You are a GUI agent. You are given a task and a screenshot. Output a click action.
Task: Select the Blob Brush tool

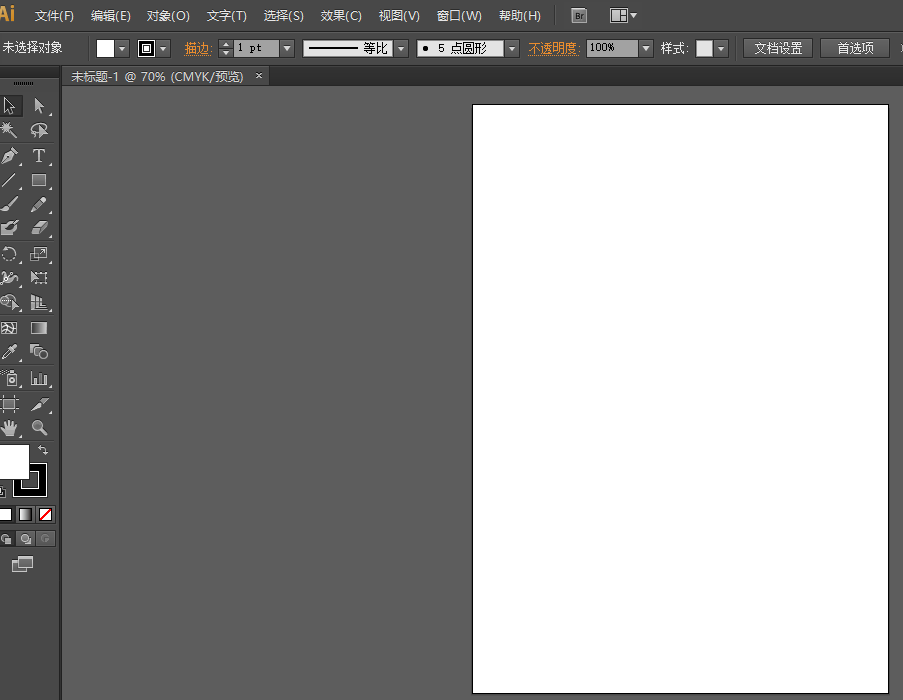[9, 228]
